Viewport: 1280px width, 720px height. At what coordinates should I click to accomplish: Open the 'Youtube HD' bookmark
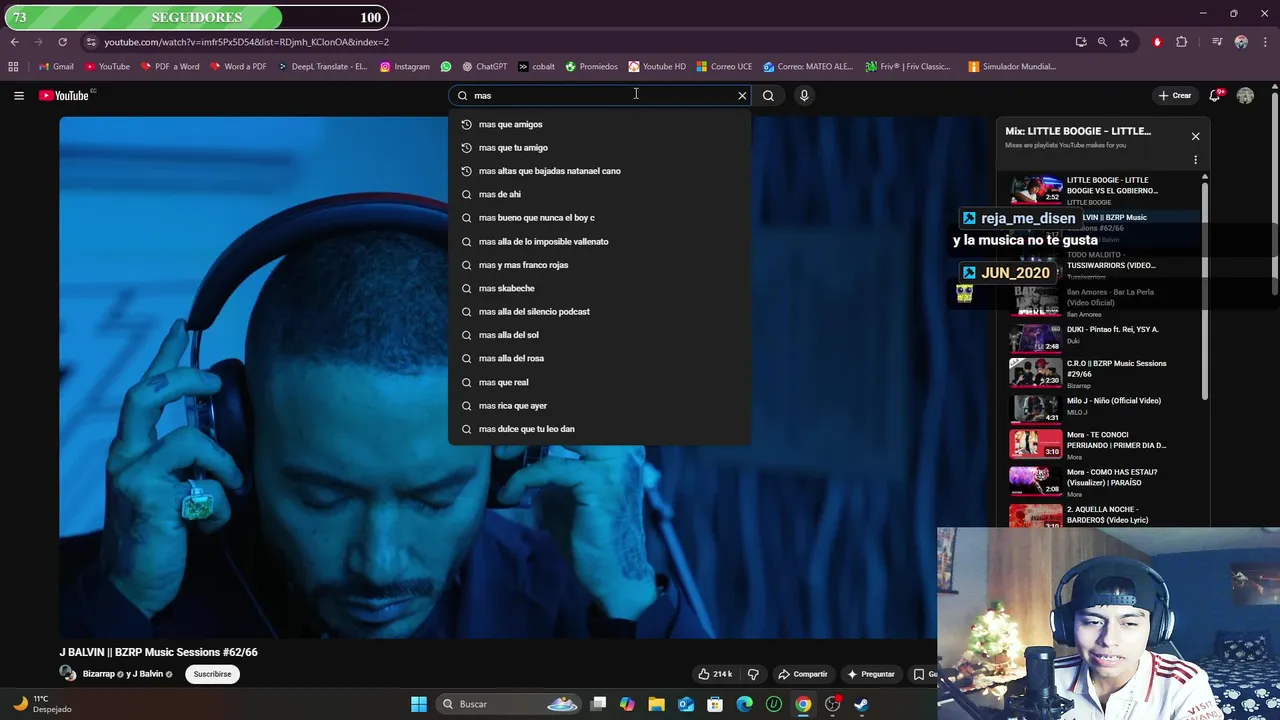(x=657, y=67)
